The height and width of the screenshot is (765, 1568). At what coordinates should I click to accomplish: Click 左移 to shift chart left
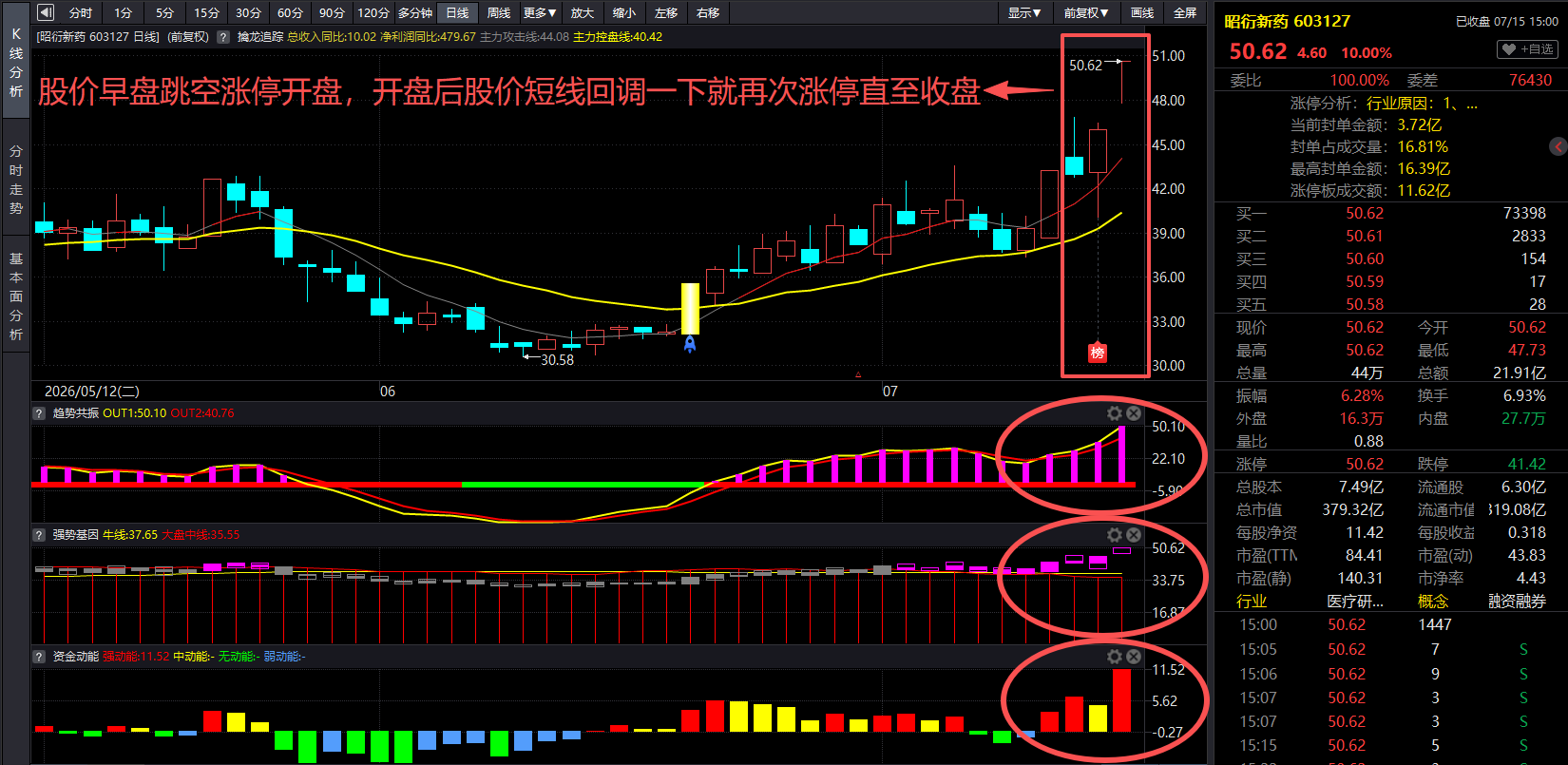coord(666,12)
